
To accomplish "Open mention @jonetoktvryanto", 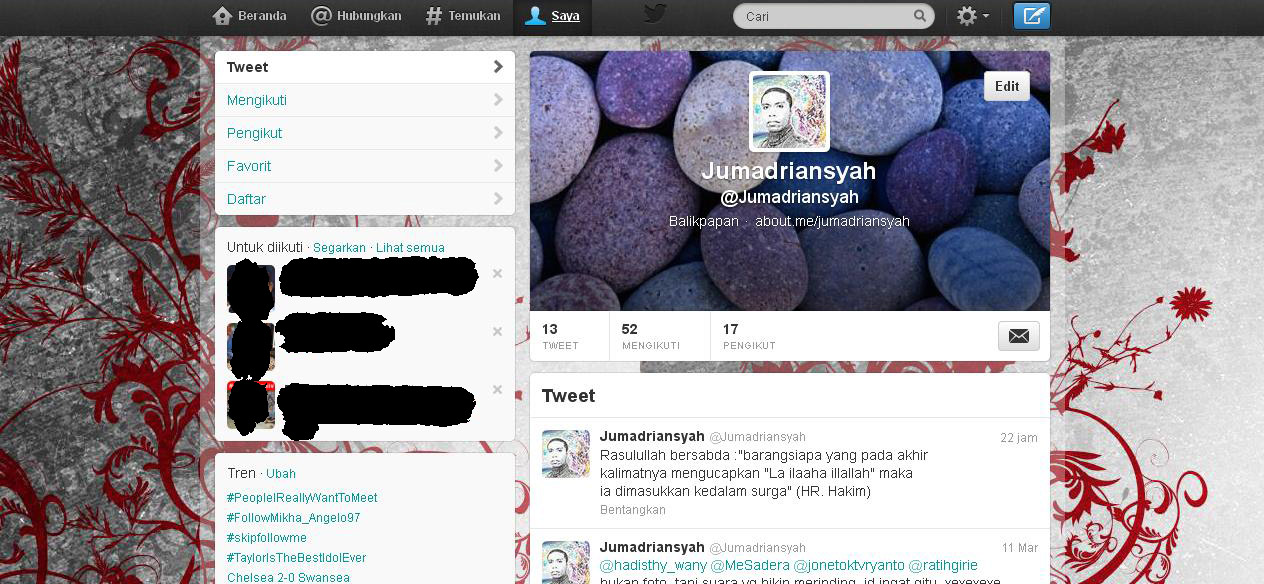I will tap(849, 566).
